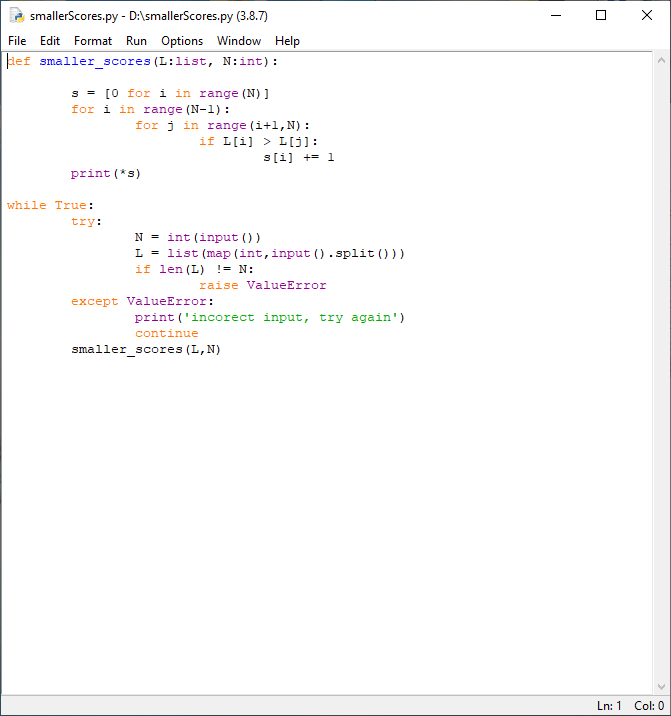Open the Edit menu
The image size is (671, 716).
[50, 41]
